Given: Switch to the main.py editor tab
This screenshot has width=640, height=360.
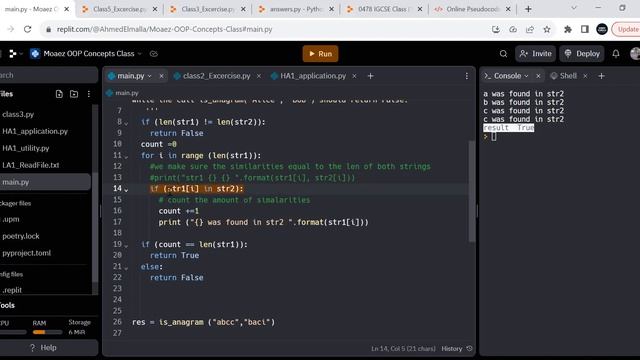Looking at the screenshot, I should pyautogui.click(x=131, y=76).
